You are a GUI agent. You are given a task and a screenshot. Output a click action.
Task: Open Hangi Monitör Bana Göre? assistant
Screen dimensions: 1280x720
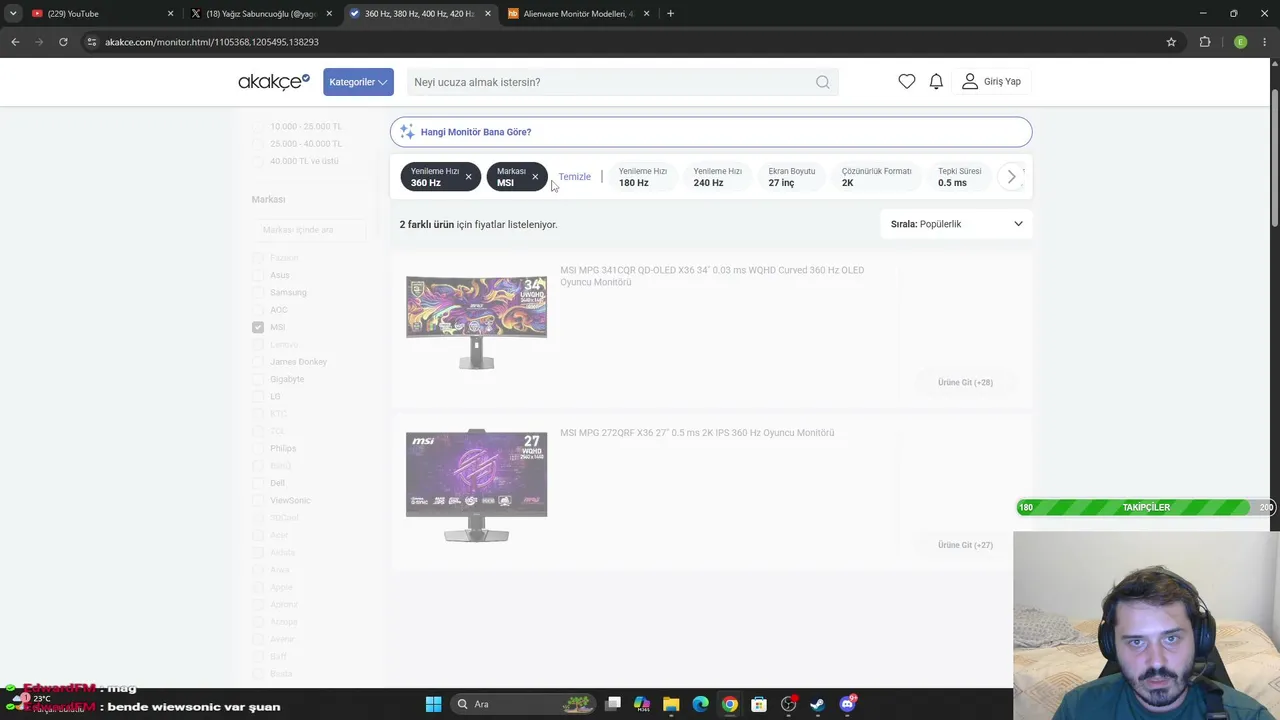point(711,132)
